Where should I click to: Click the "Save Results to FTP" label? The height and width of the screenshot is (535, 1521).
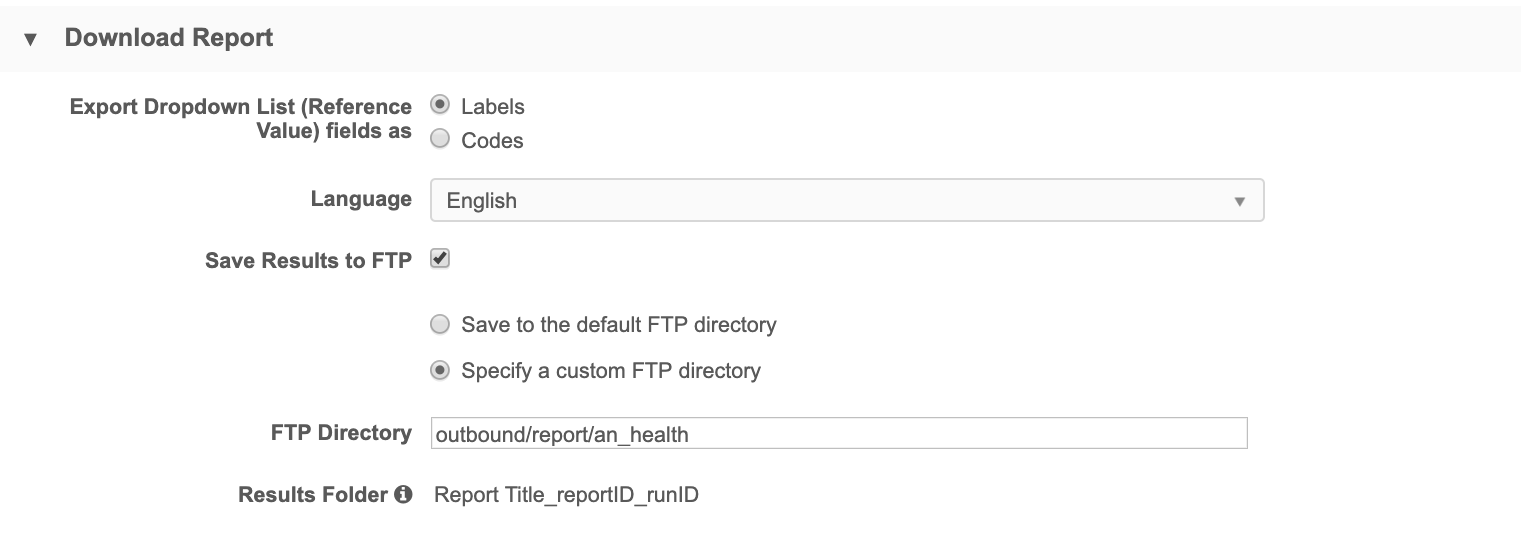[308, 260]
